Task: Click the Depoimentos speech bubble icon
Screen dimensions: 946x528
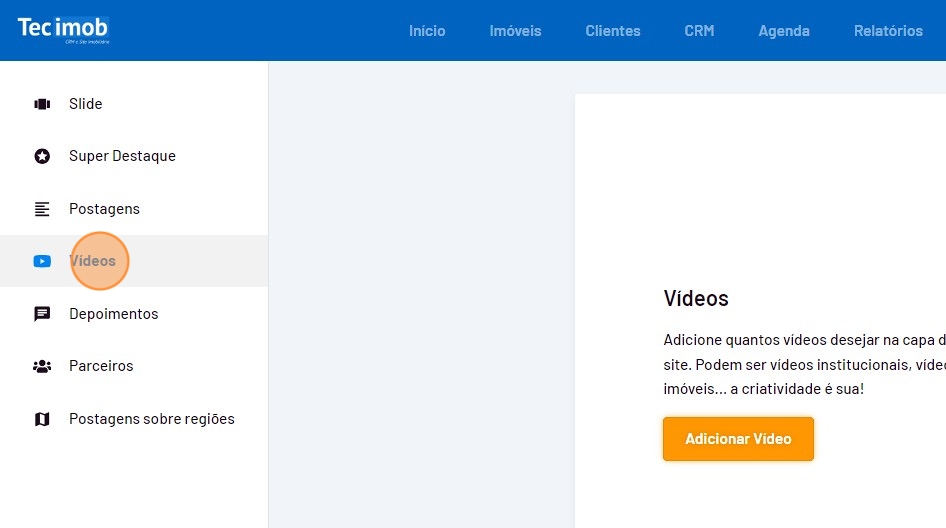Action: tap(42, 314)
